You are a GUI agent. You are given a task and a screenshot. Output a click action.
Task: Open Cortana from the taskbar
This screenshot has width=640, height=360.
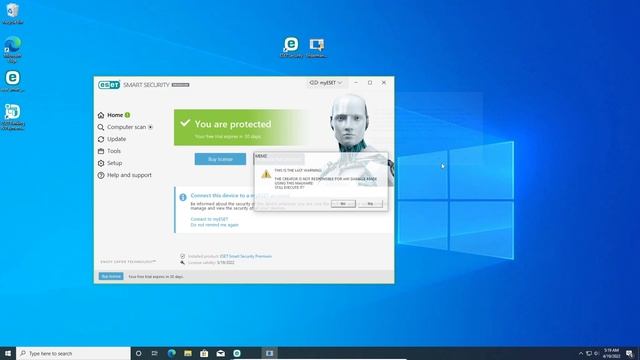coord(138,353)
